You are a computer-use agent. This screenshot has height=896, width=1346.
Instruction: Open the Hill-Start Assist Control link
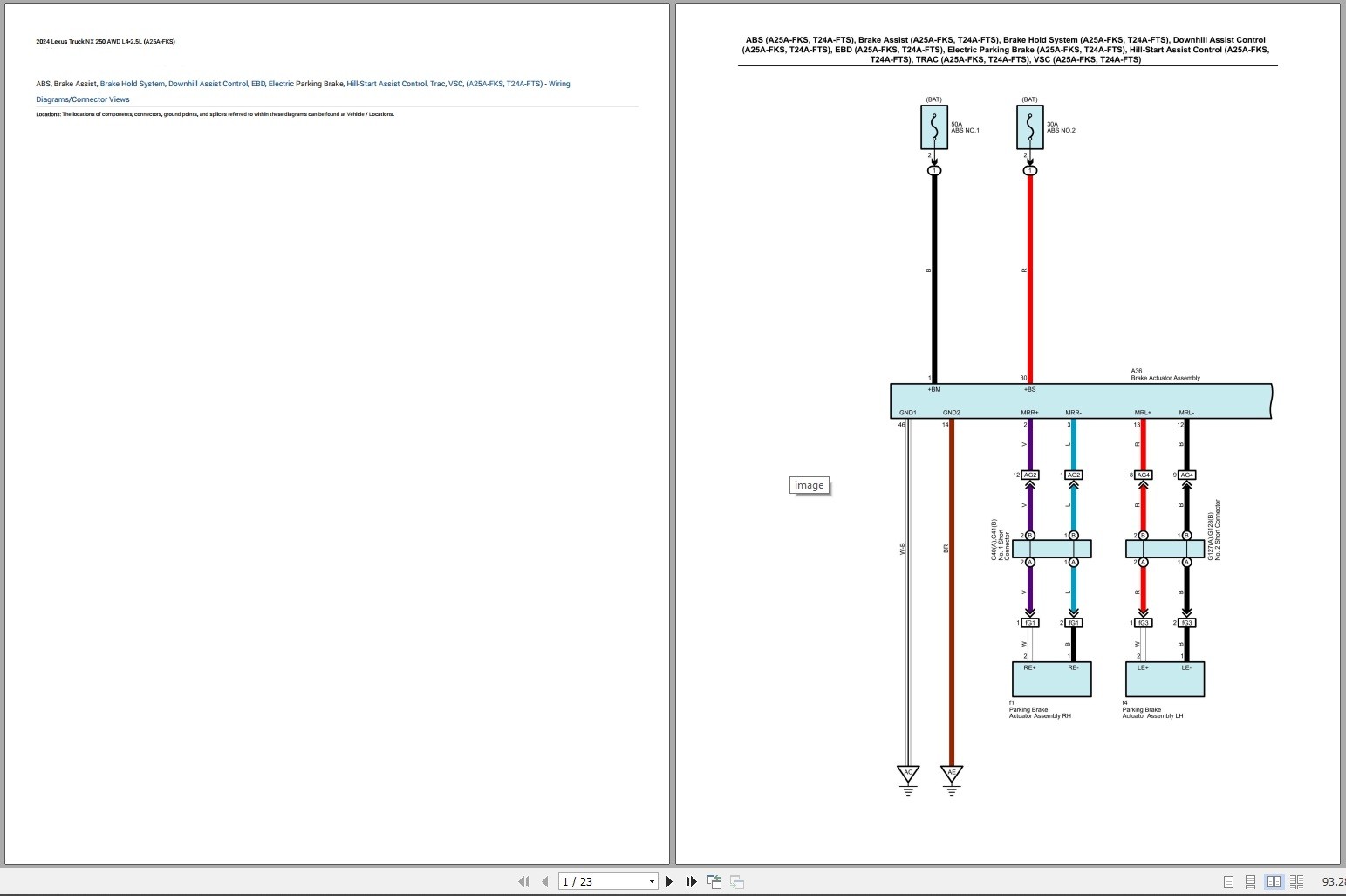click(x=386, y=84)
